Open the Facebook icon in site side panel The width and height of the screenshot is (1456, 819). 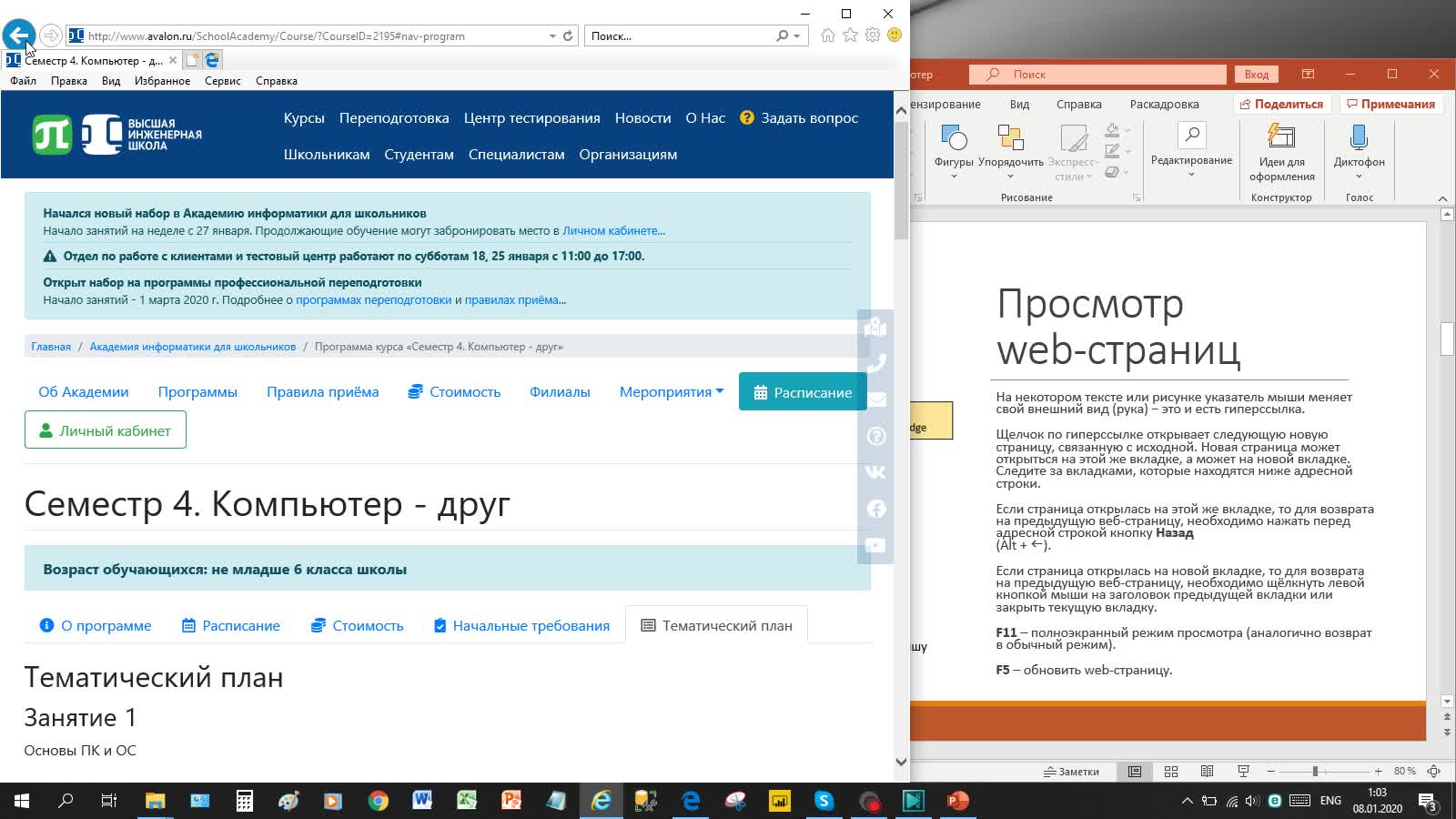coord(875,509)
